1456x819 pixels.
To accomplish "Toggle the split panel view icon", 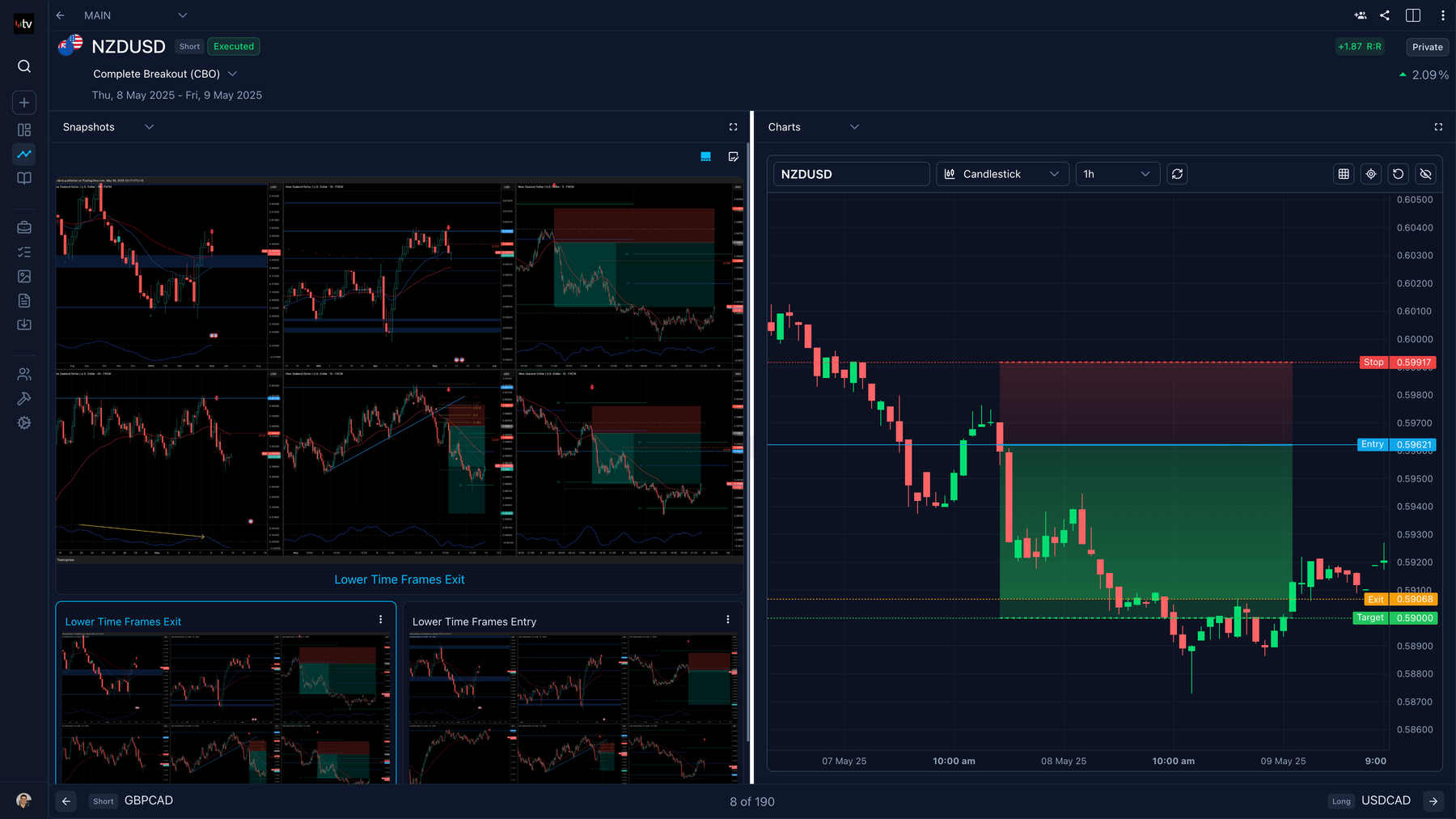I will click(1413, 15).
